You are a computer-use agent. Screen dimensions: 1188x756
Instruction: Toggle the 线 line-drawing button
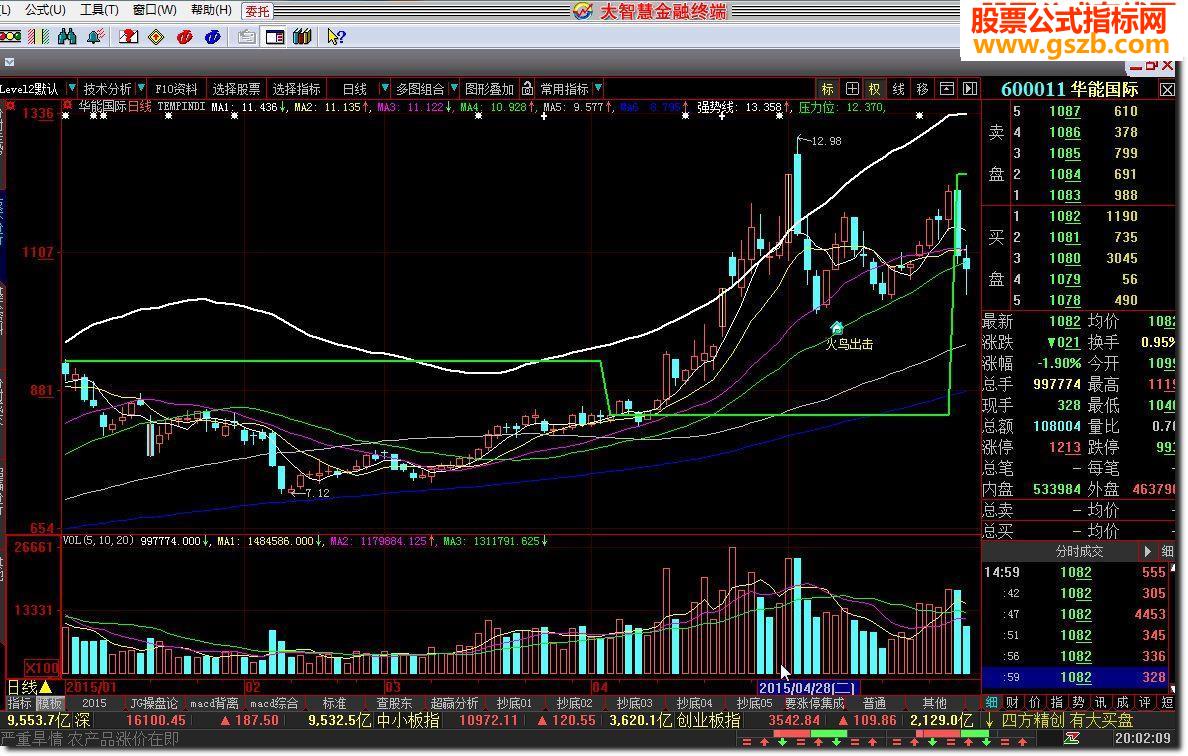coord(899,89)
